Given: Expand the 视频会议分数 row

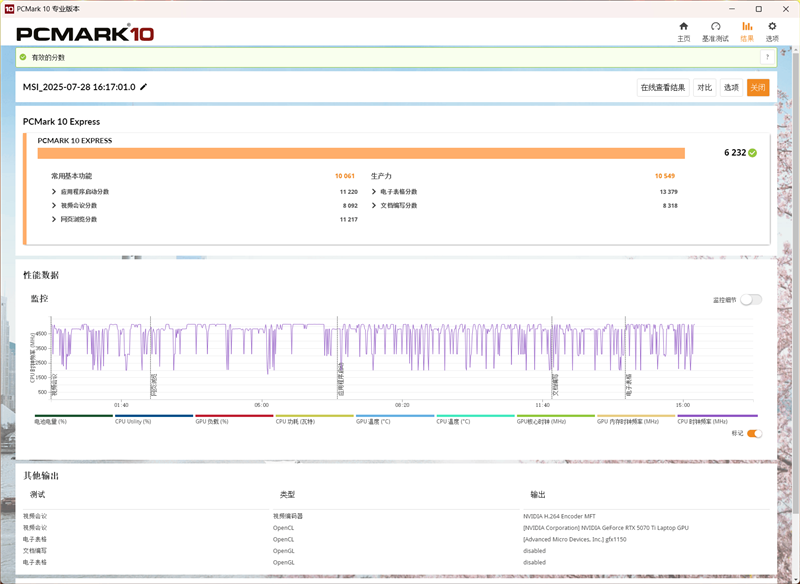Looking at the screenshot, I should point(54,205).
